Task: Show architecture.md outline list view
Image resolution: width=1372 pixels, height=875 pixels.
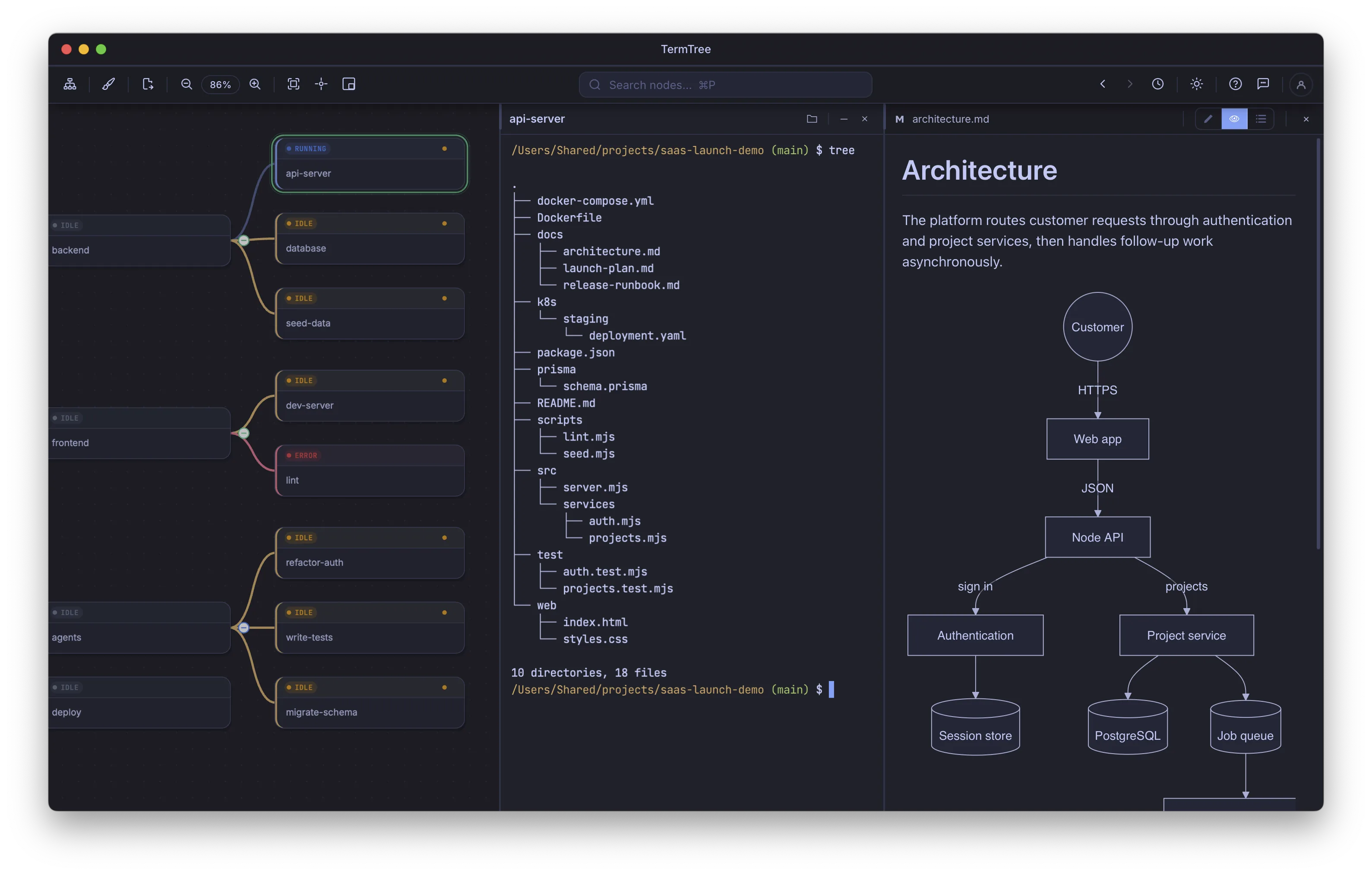Action: click(1260, 119)
